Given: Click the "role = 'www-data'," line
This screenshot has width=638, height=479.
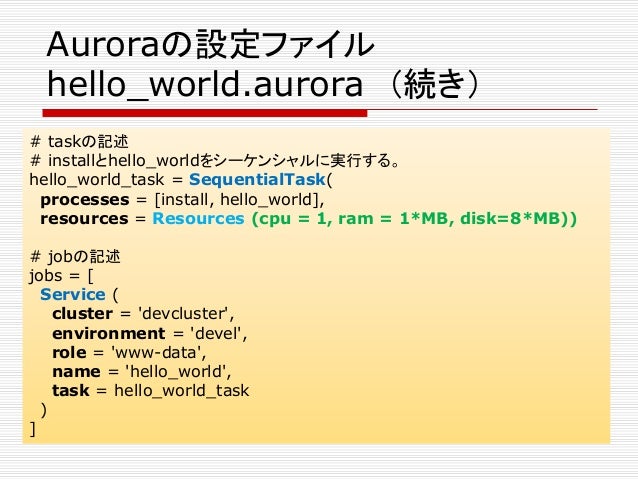Looking at the screenshot, I should pyautogui.click(x=129, y=352).
